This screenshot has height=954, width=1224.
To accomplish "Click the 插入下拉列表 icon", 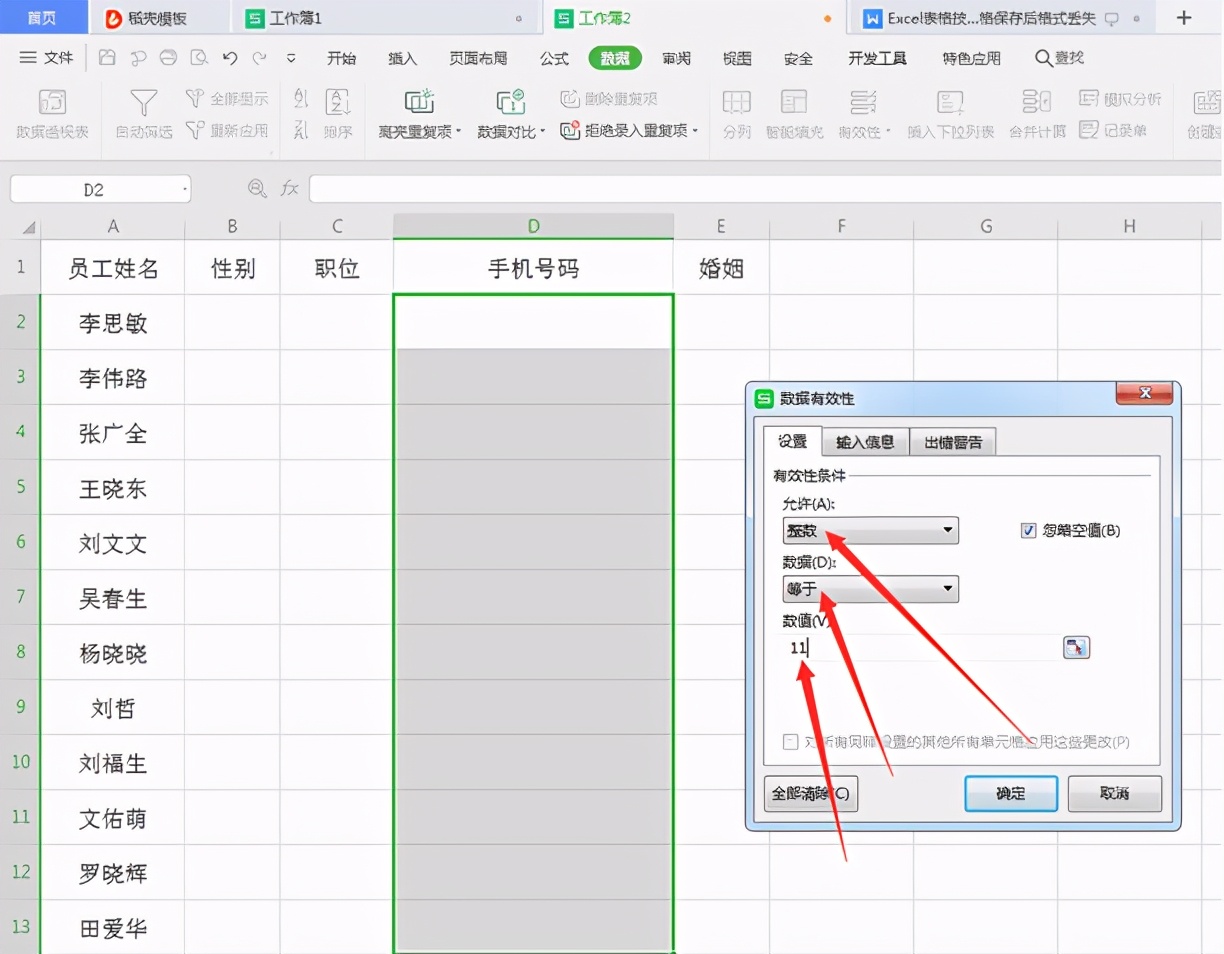I will 950,102.
